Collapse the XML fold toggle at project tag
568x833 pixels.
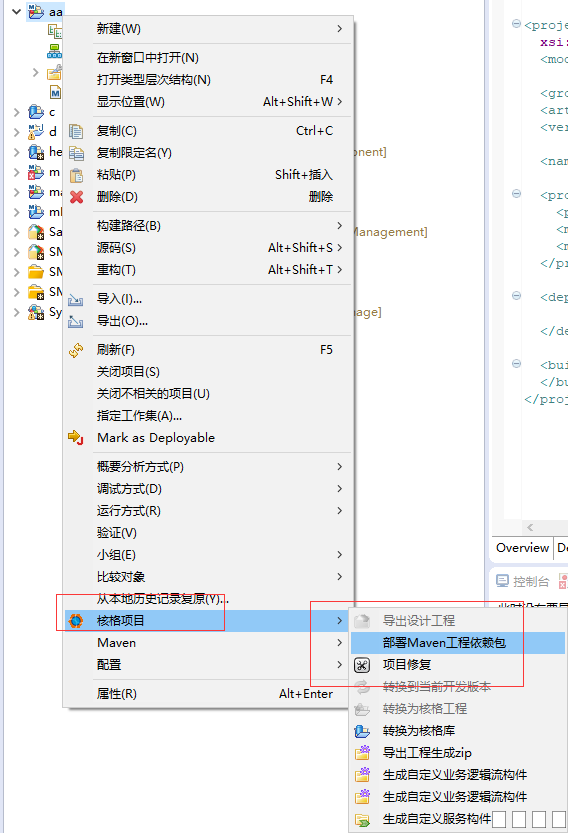tap(516, 24)
